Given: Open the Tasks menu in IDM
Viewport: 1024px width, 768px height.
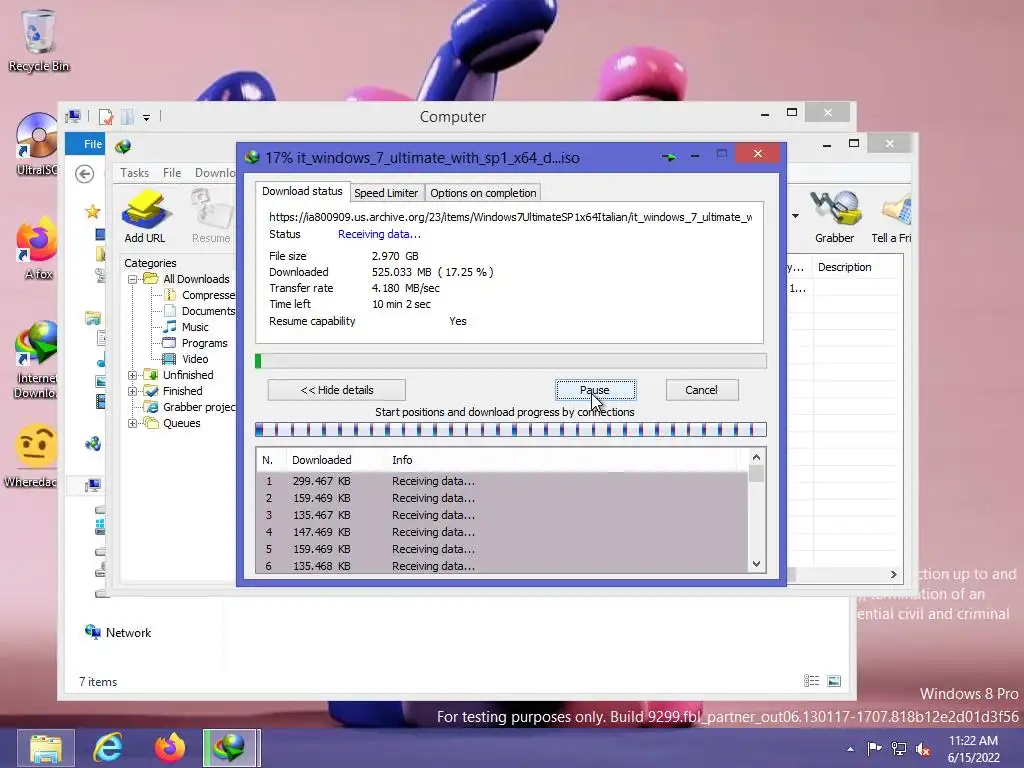Looking at the screenshot, I should pos(135,172).
